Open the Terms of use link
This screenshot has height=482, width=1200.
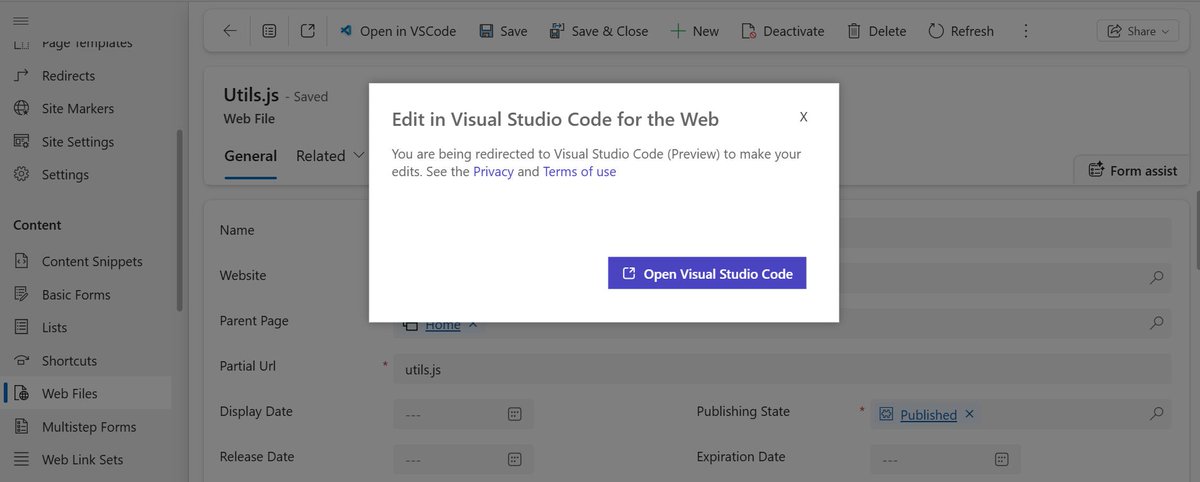click(579, 171)
